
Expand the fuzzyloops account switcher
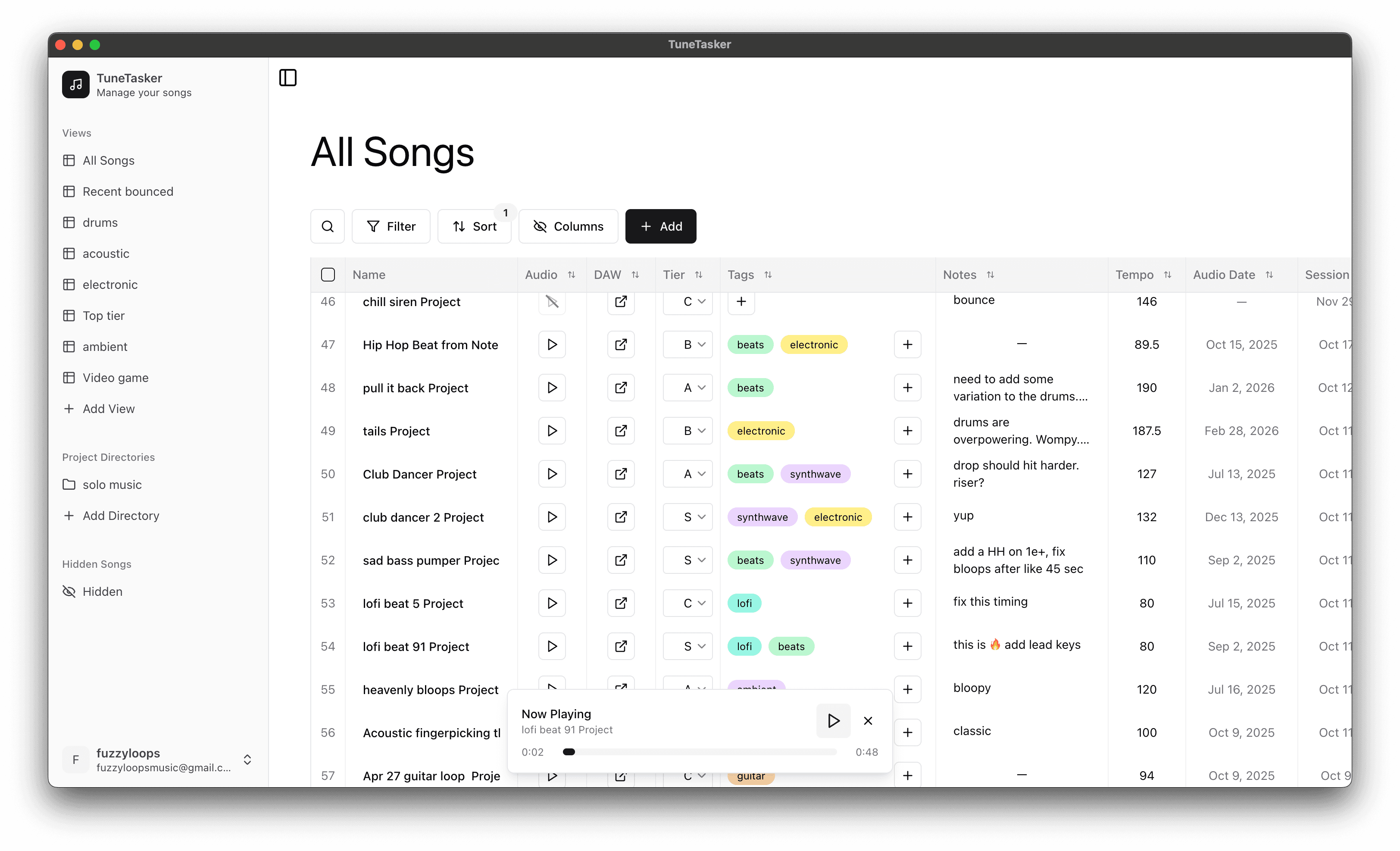point(247,760)
